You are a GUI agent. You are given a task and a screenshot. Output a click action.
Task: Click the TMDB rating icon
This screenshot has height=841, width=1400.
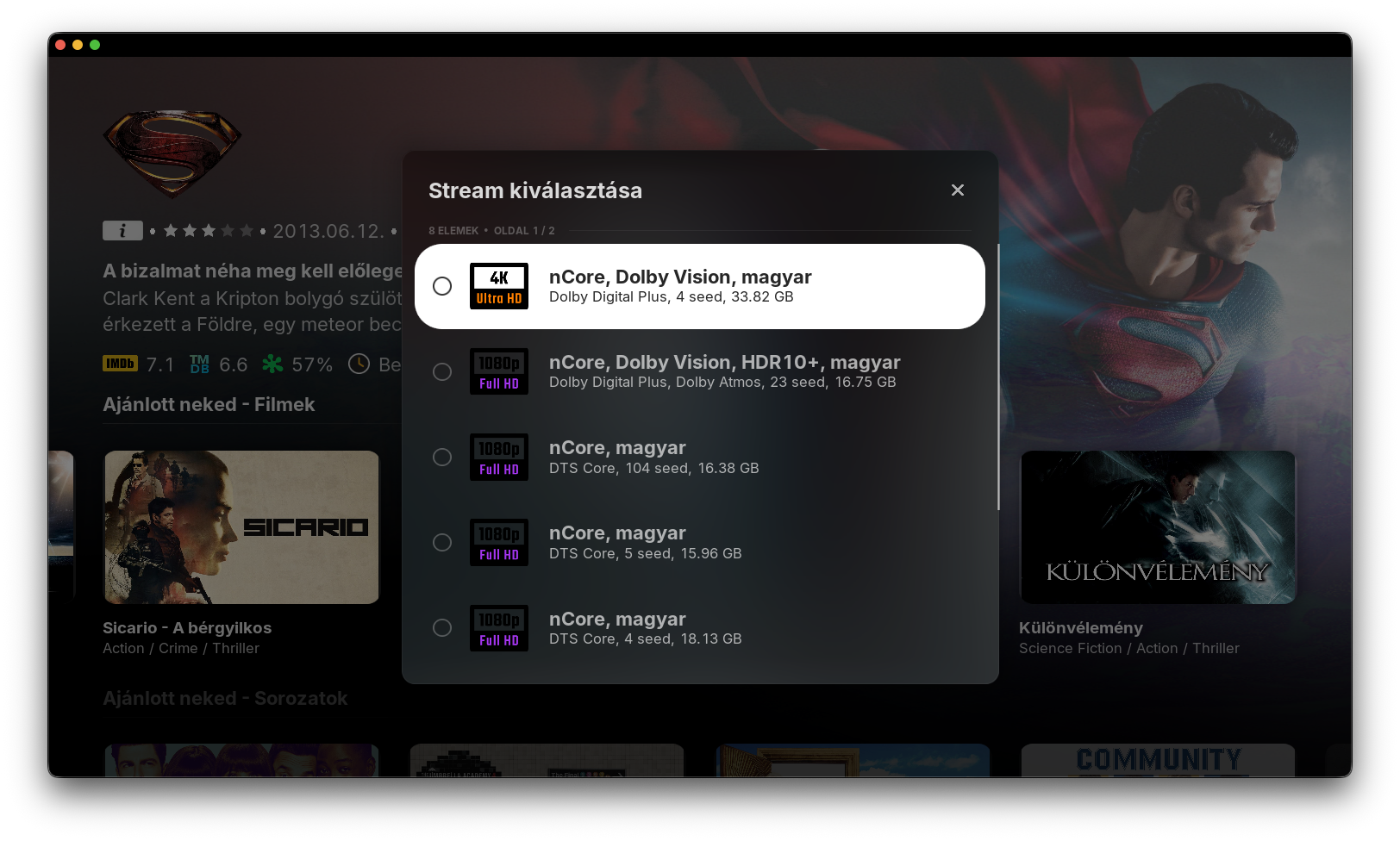point(200,364)
